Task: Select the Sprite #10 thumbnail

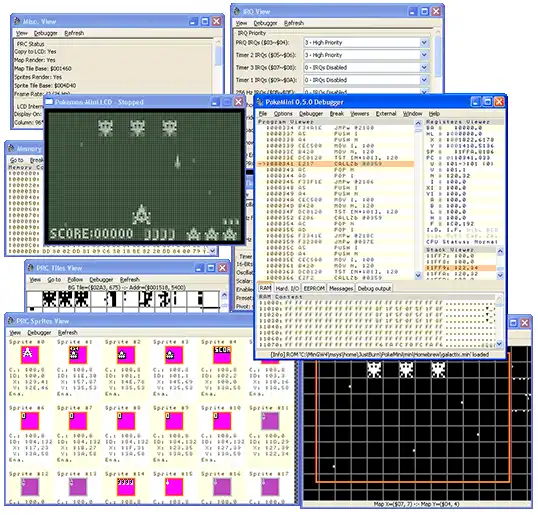Action: coord(222,421)
